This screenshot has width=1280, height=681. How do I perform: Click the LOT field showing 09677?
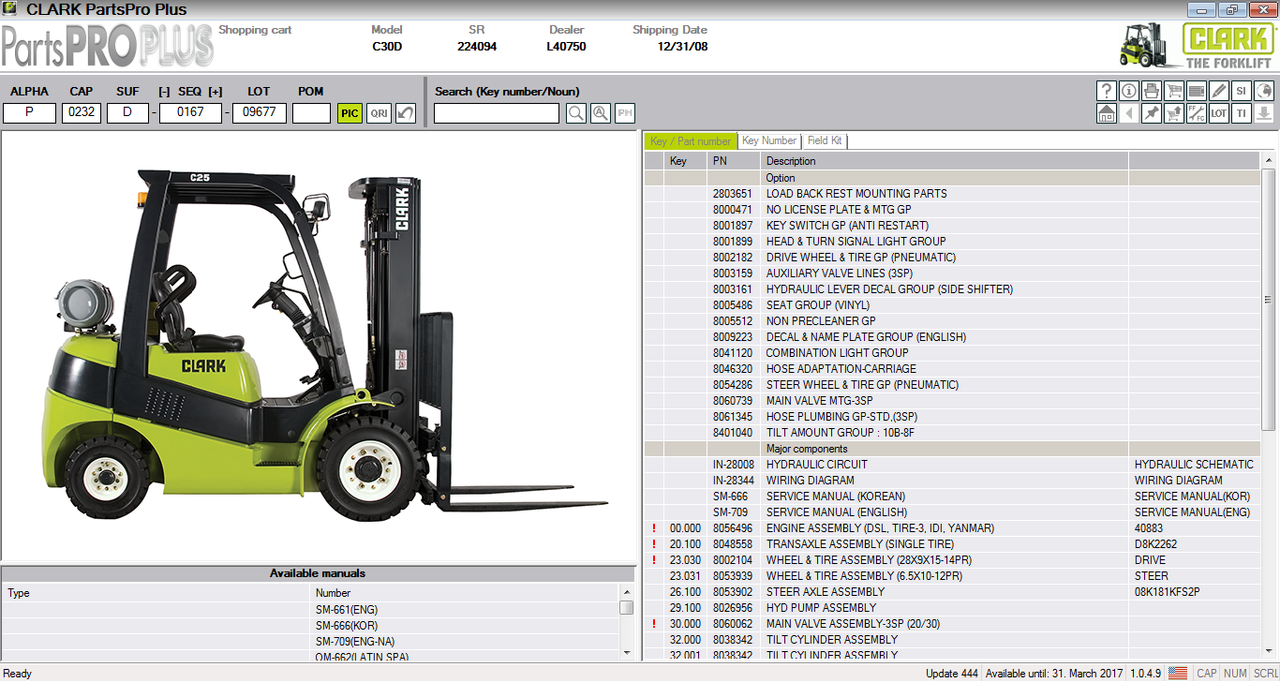click(260, 113)
